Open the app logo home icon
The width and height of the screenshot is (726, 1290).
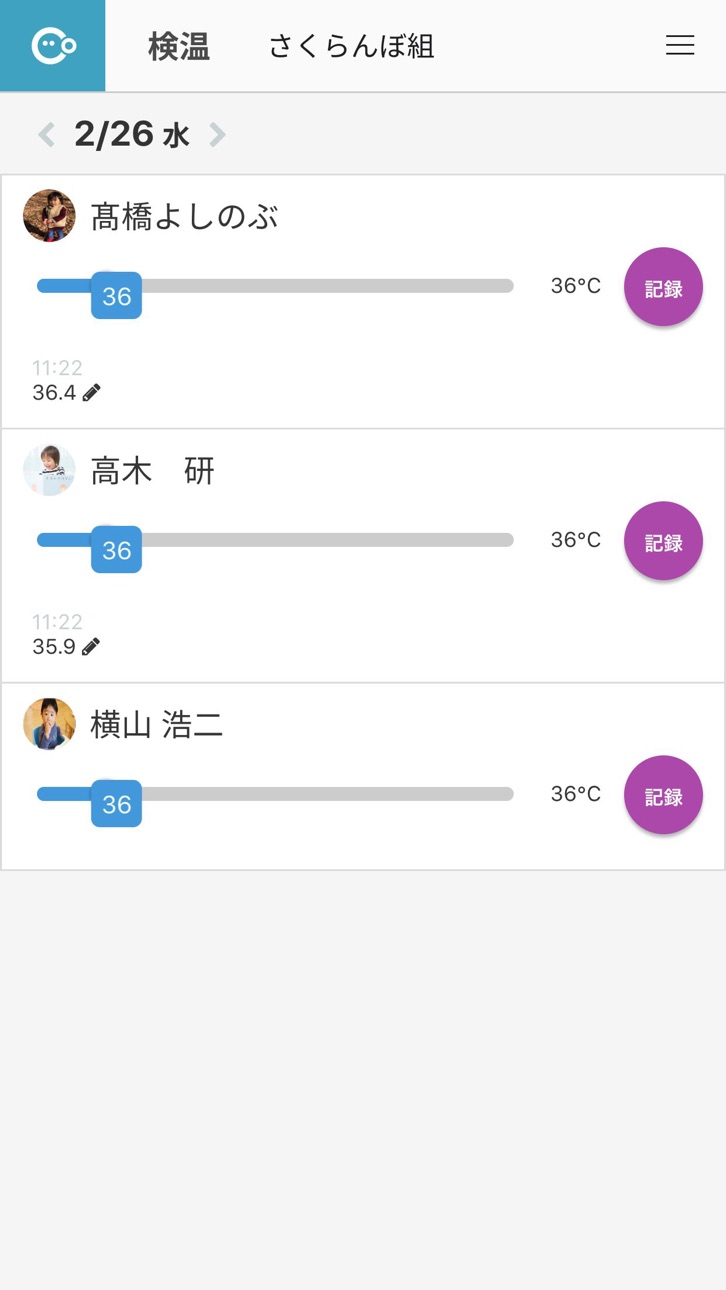click(53, 46)
